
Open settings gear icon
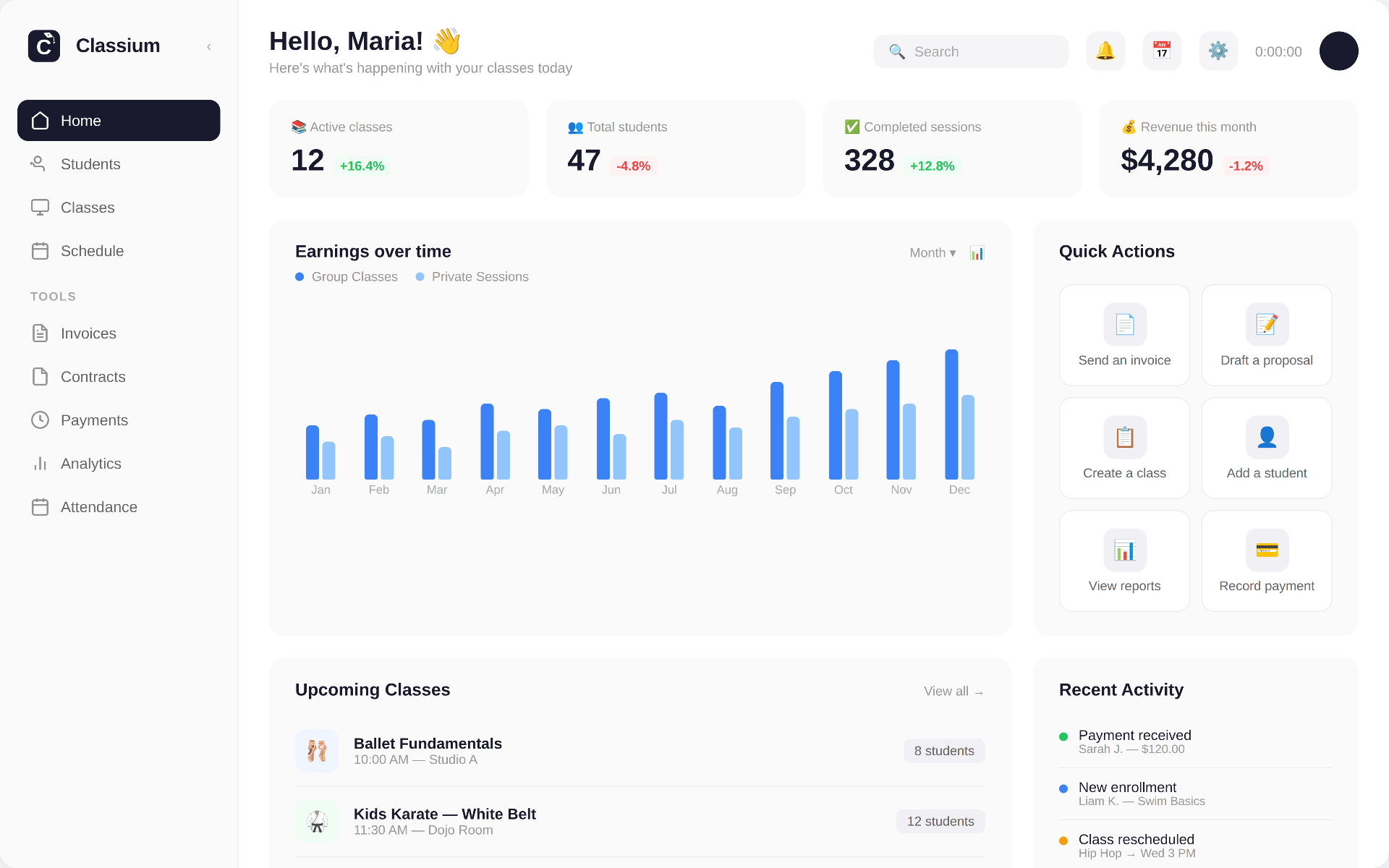[x=1218, y=51]
